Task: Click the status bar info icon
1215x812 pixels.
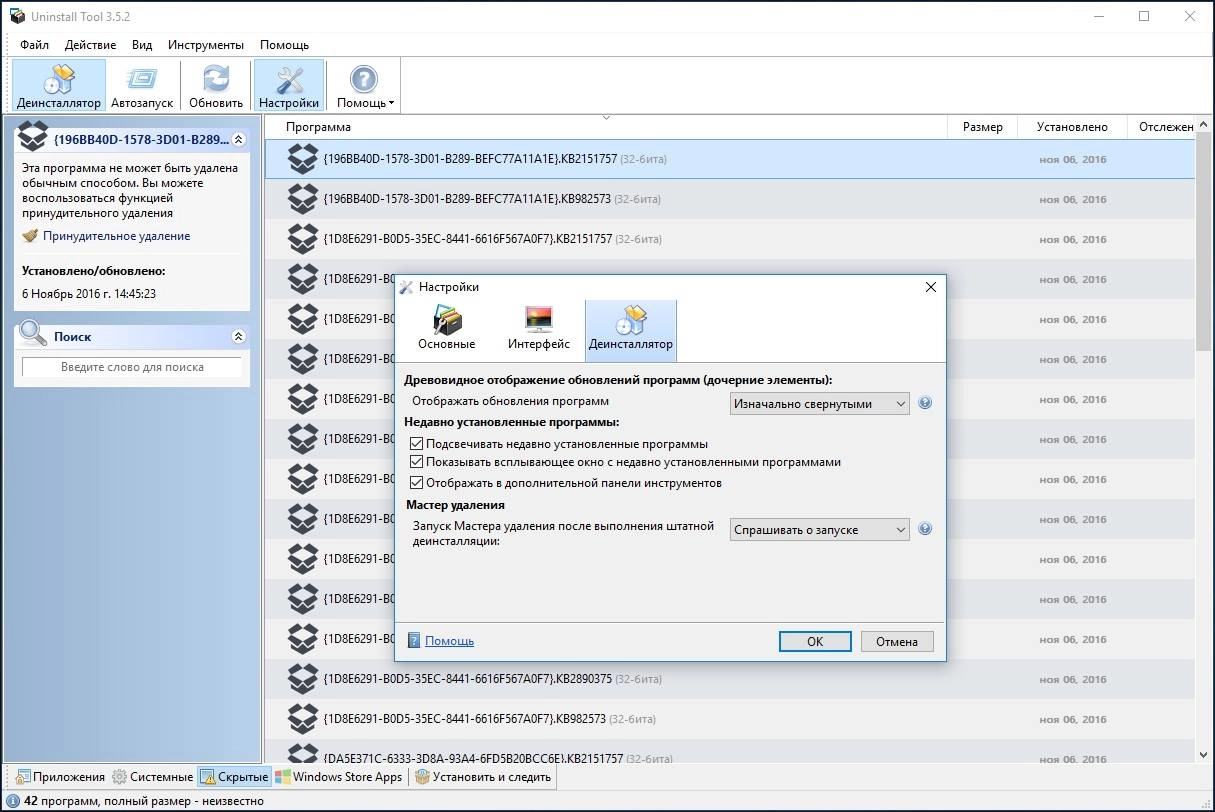Action: click(13, 800)
